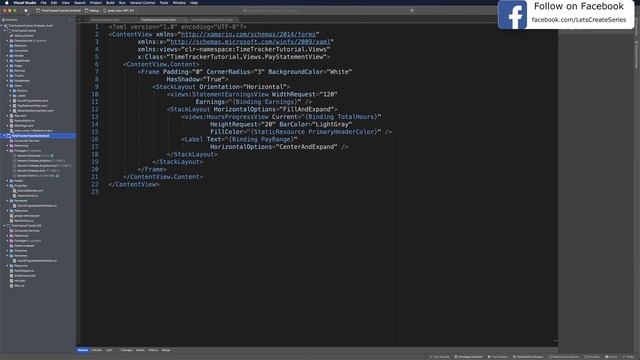Screen dimensions: 640x360
Task: Open the Project menu
Action: (x=96, y=2)
